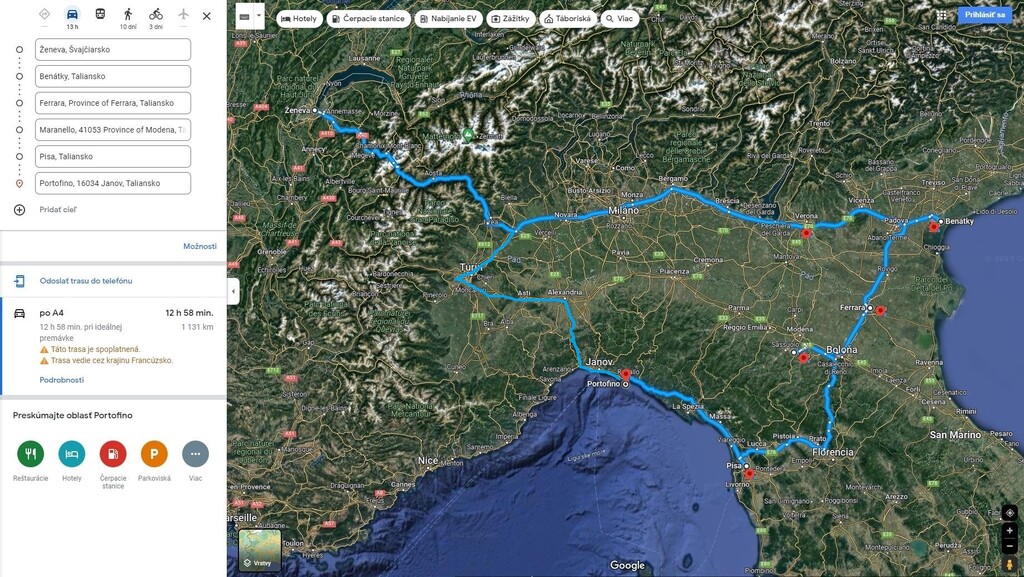Click the add destination plus icon
The image size is (1024, 577).
20,210
